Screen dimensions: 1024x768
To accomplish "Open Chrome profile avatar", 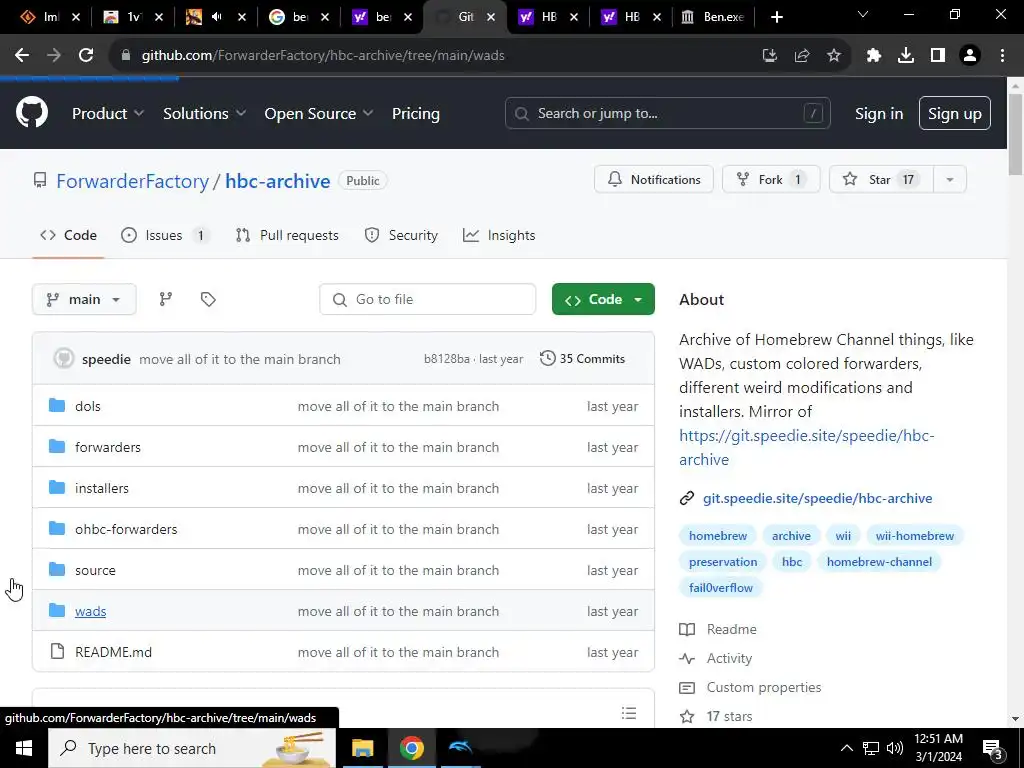I will coord(970,56).
